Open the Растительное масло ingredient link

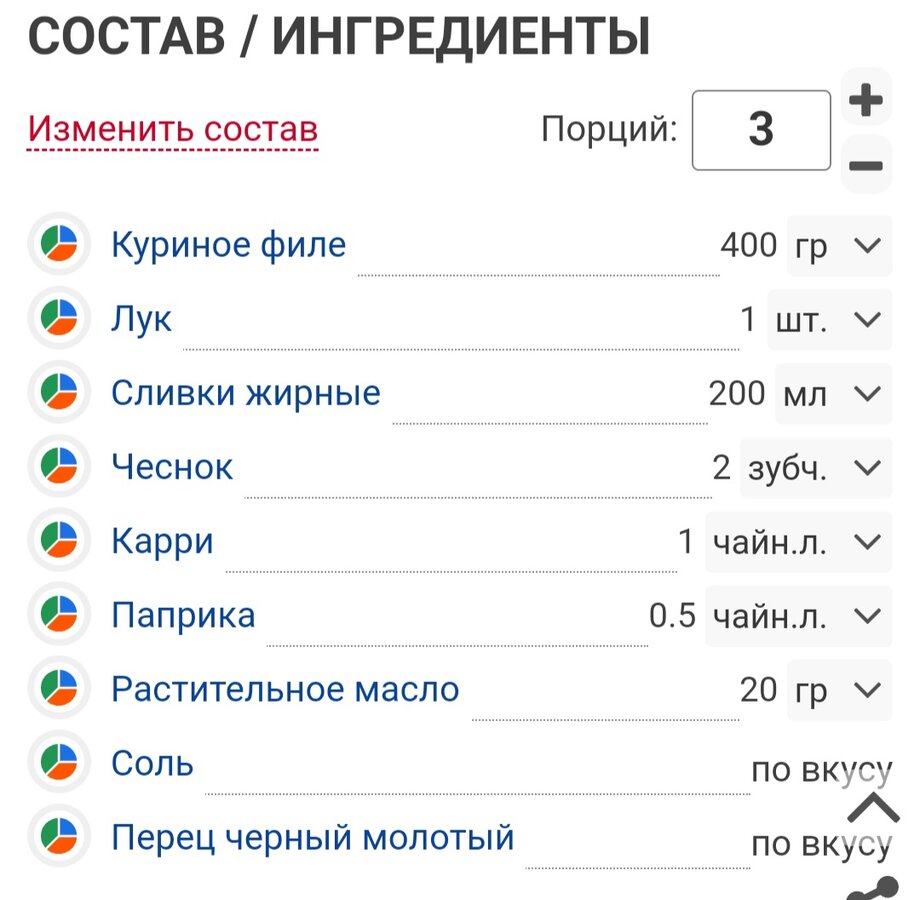[x=285, y=689]
